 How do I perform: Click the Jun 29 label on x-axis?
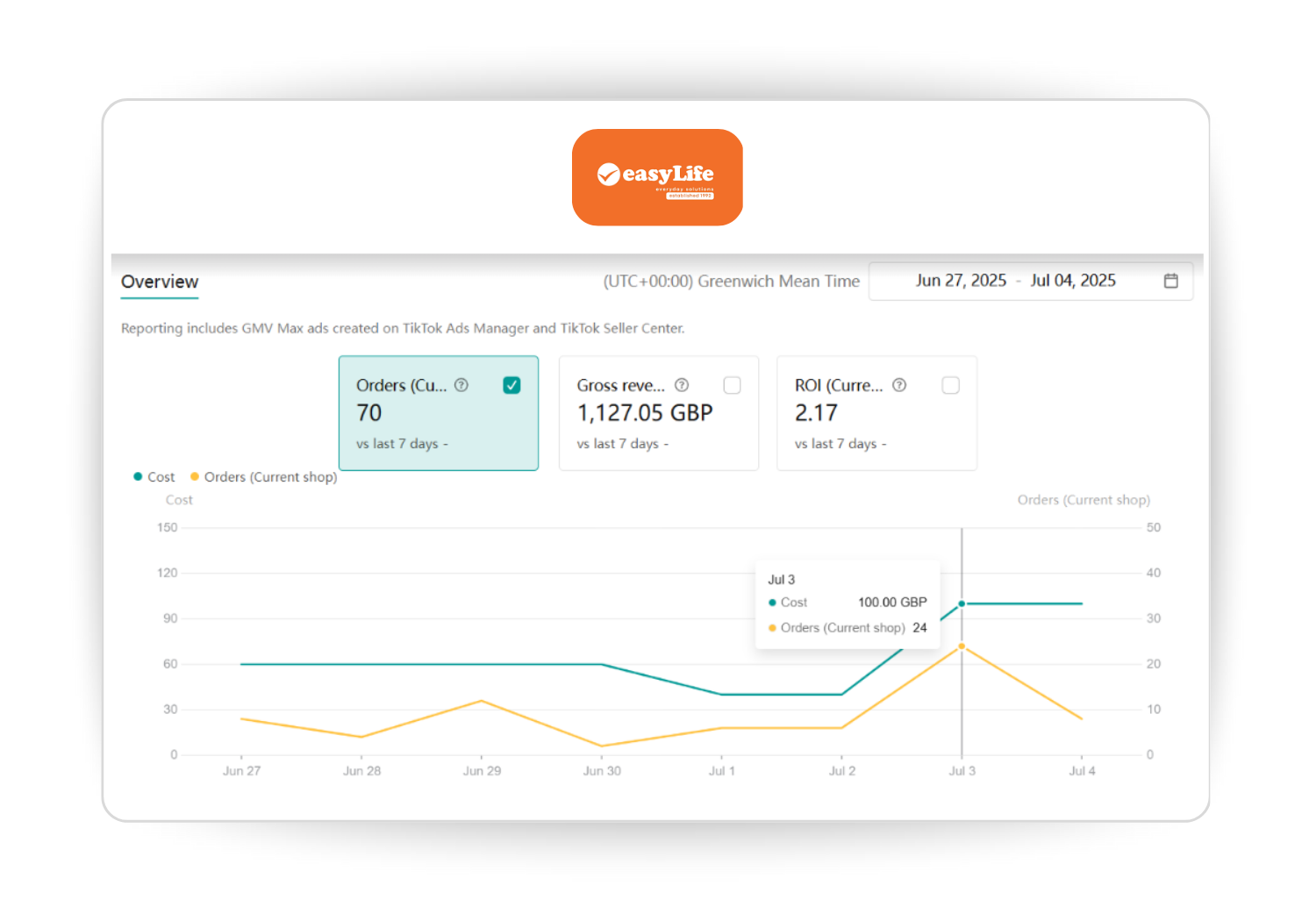click(482, 771)
